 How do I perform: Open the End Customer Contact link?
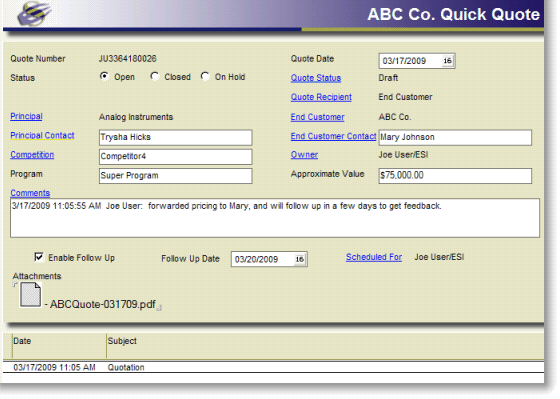[333, 136]
